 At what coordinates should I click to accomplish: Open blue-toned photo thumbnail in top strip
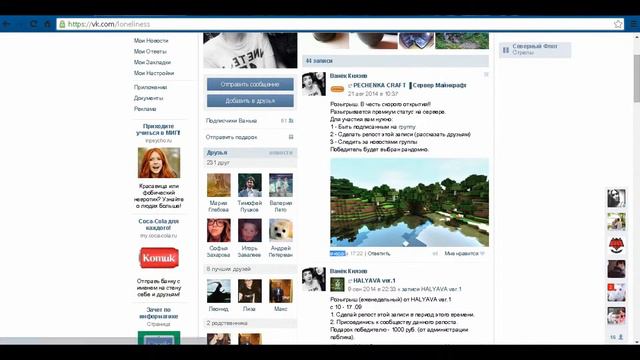[416, 40]
